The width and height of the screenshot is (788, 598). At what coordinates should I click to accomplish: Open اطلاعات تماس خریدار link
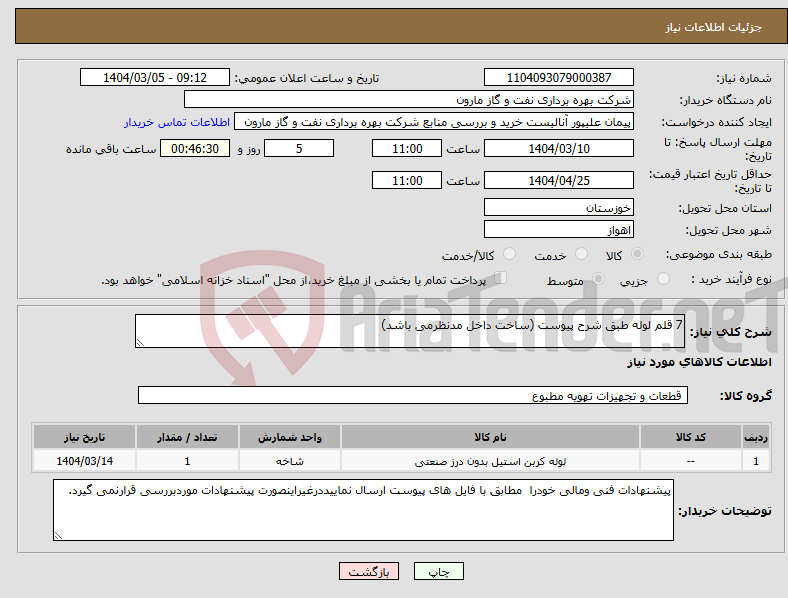click(177, 122)
